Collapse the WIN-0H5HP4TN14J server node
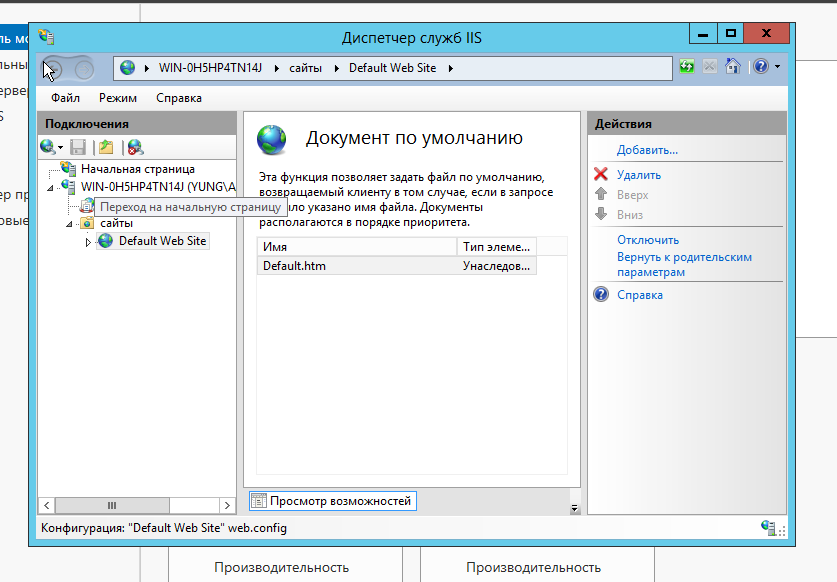 (x=50, y=188)
